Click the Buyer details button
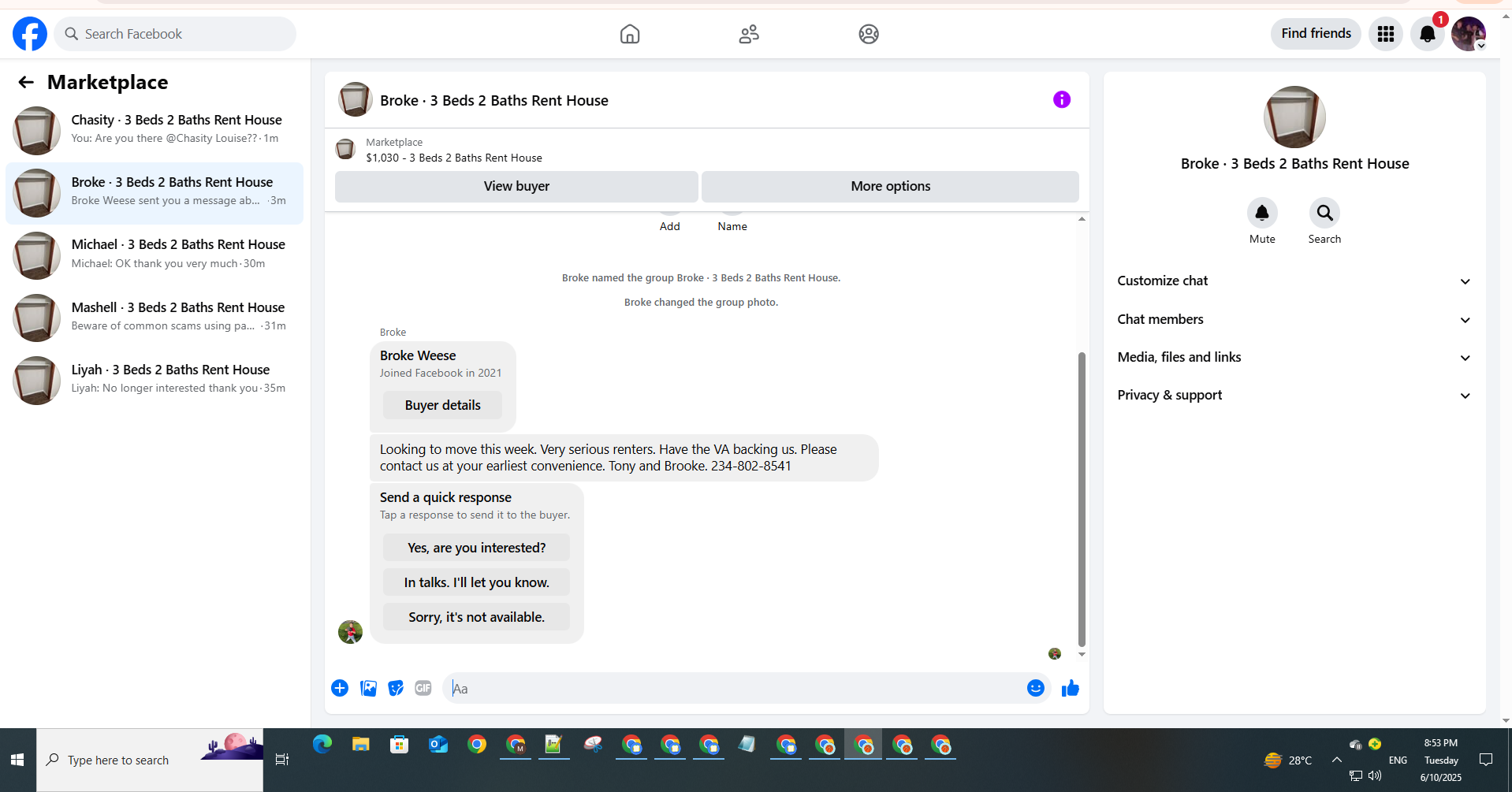 point(442,405)
